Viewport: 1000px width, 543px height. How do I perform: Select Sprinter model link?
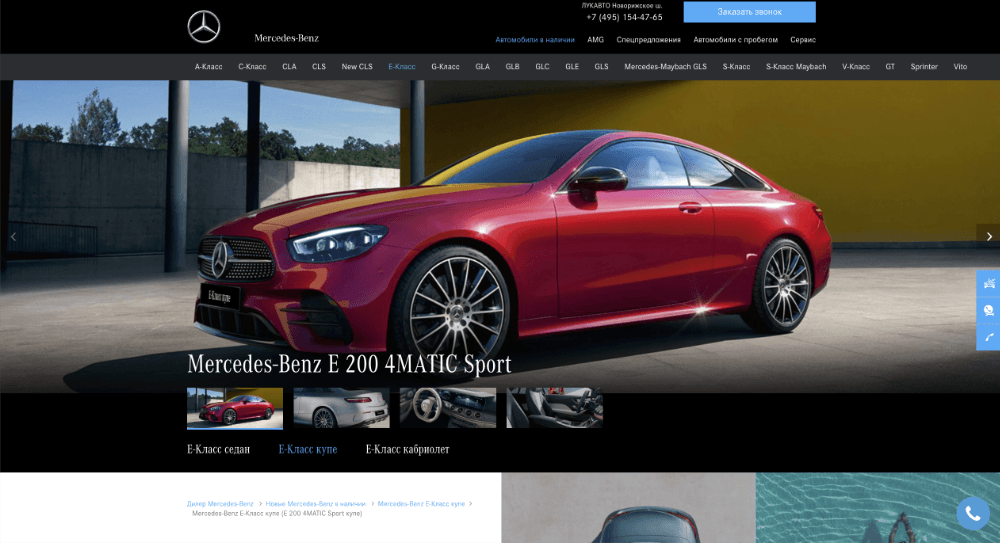[924, 66]
